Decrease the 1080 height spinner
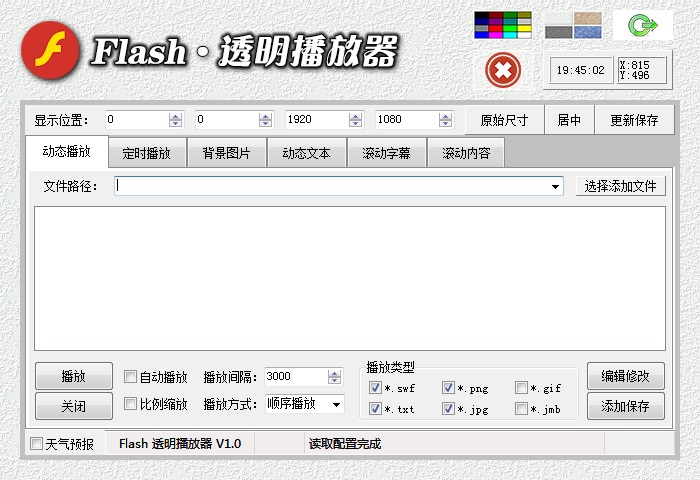 coord(445,123)
